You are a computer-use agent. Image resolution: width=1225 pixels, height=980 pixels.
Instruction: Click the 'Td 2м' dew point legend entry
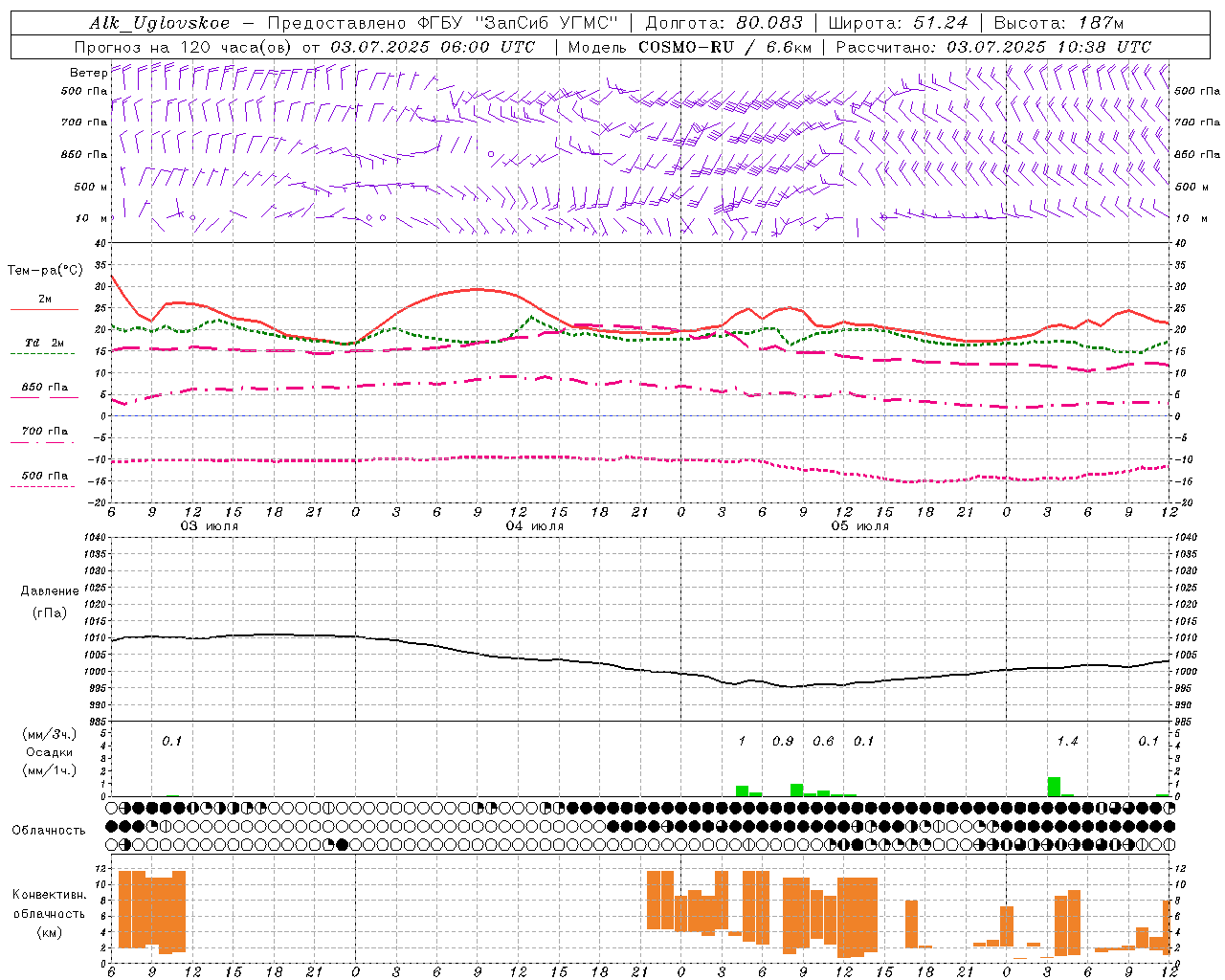point(45,343)
